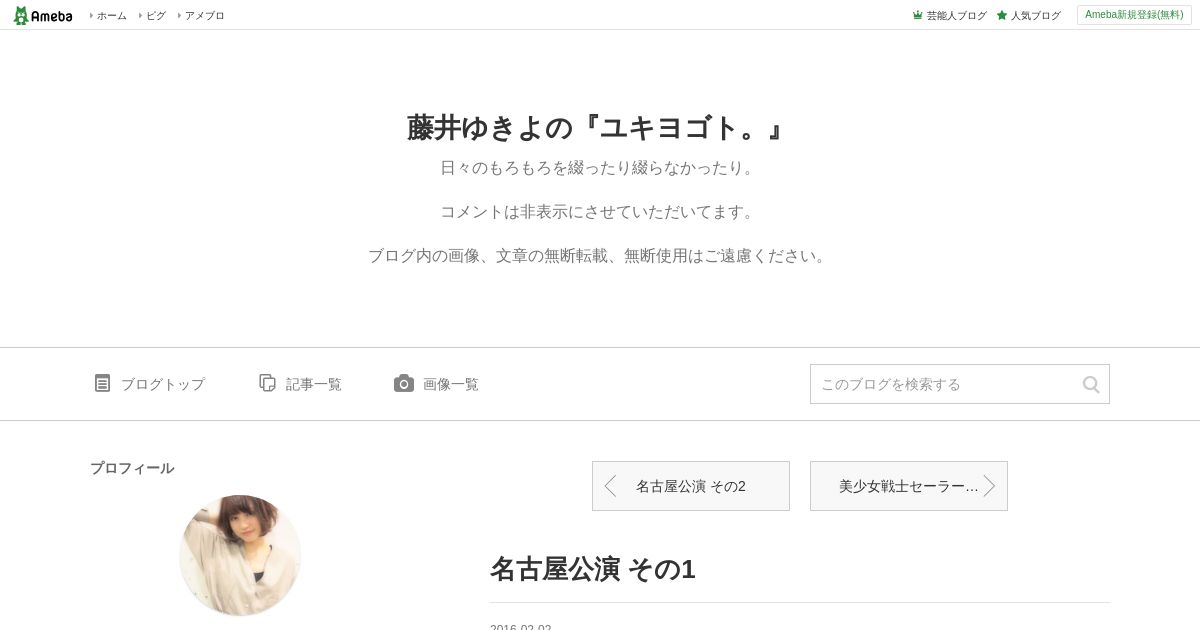Click the 画像一覧 camera icon
Image resolution: width=1200 pixels, height=630 pixels.
[404, 383]
